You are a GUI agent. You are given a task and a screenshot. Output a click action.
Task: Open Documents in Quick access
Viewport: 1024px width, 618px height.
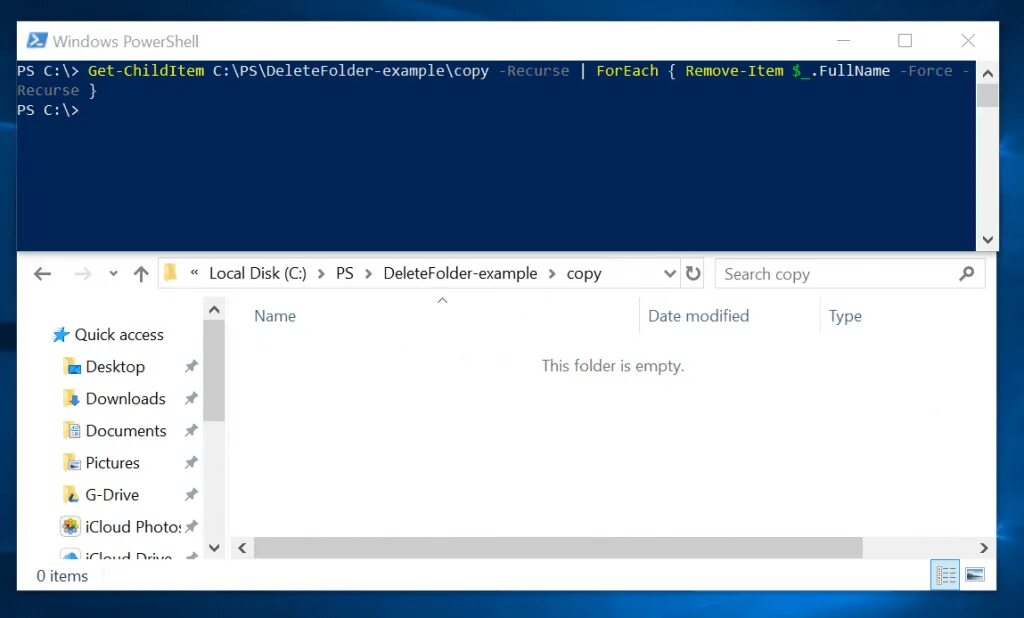click(126, 431)
